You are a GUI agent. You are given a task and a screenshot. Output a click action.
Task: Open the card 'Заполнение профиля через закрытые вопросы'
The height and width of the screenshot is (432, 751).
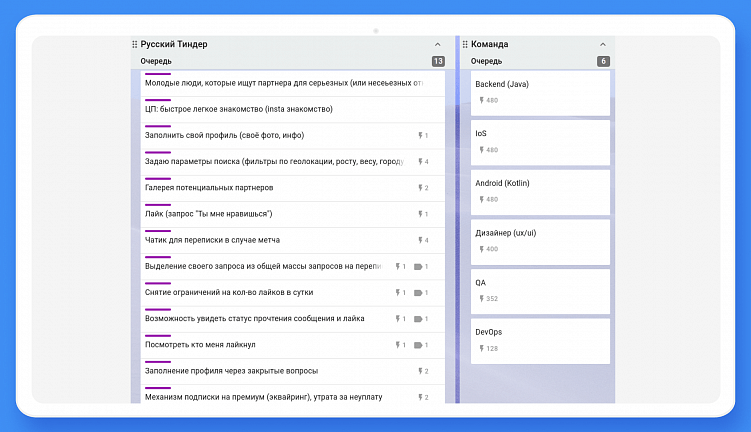(293, 371)
